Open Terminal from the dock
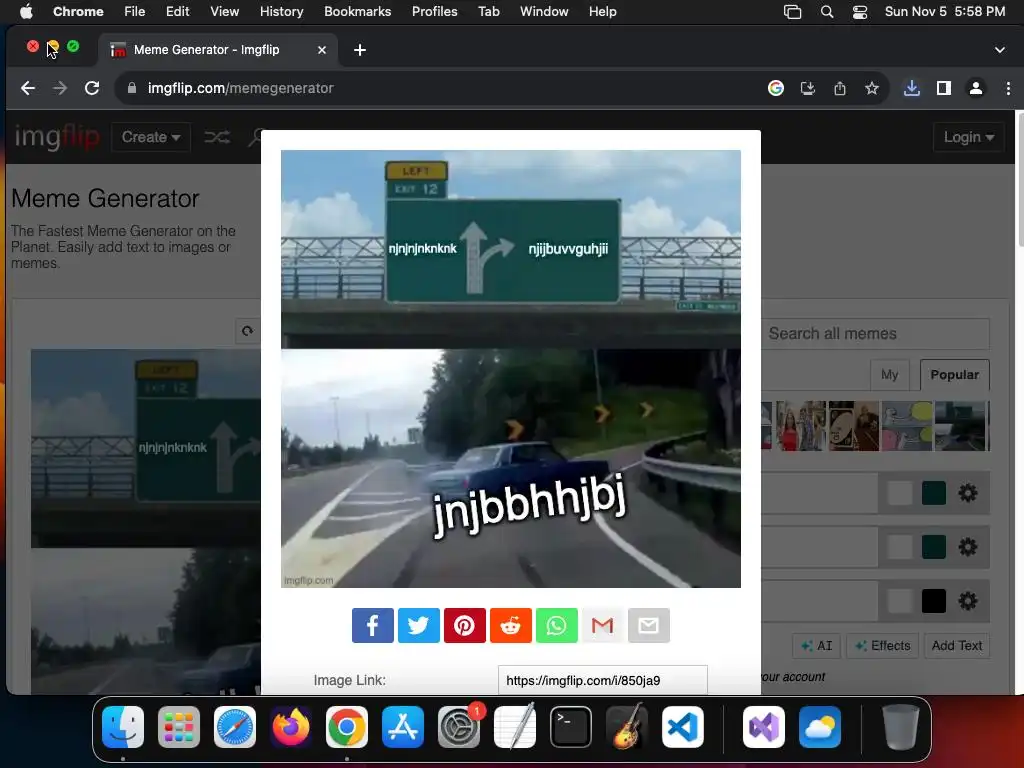This screenshot has height=768, width=1024. click(x=571, y=727)
